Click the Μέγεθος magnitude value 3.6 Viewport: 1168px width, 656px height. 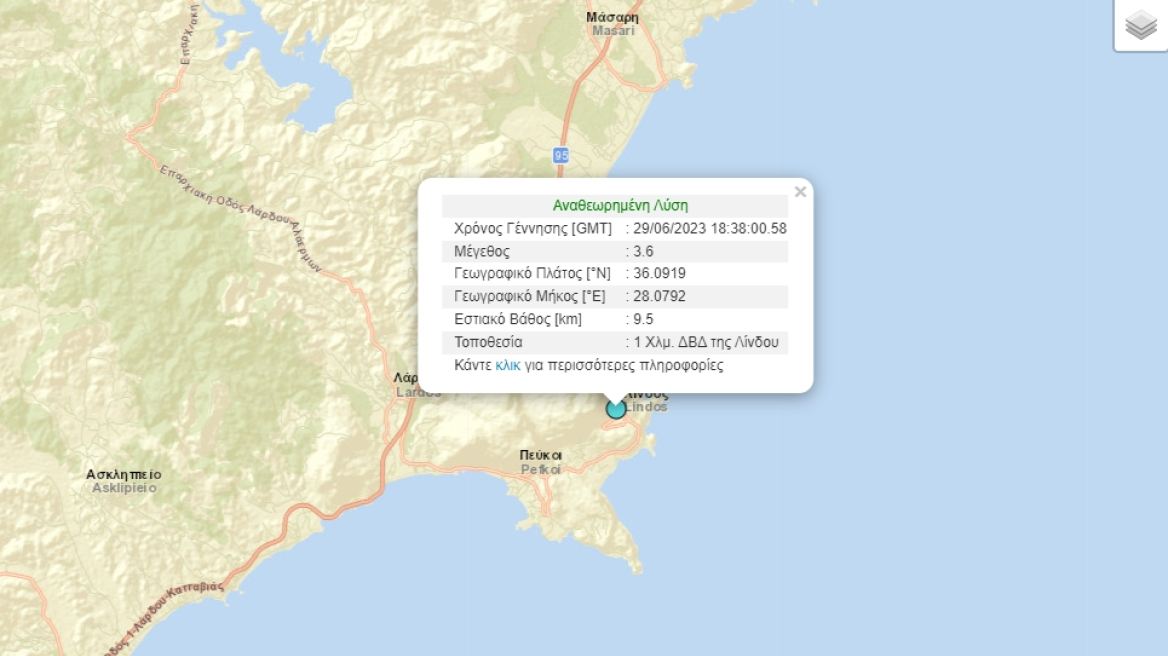643,251
